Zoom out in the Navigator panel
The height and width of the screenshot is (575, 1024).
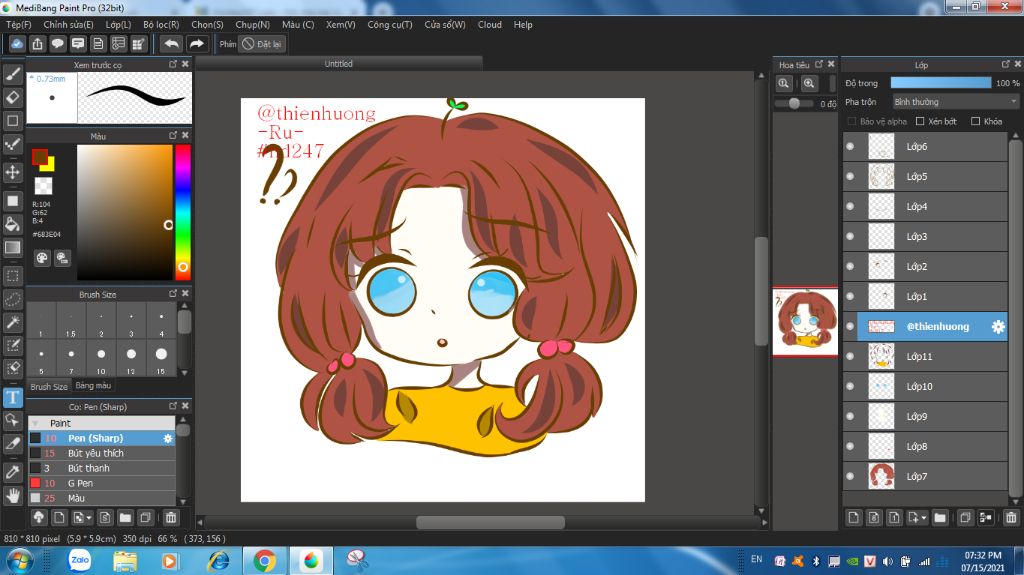tap(784, 83)
